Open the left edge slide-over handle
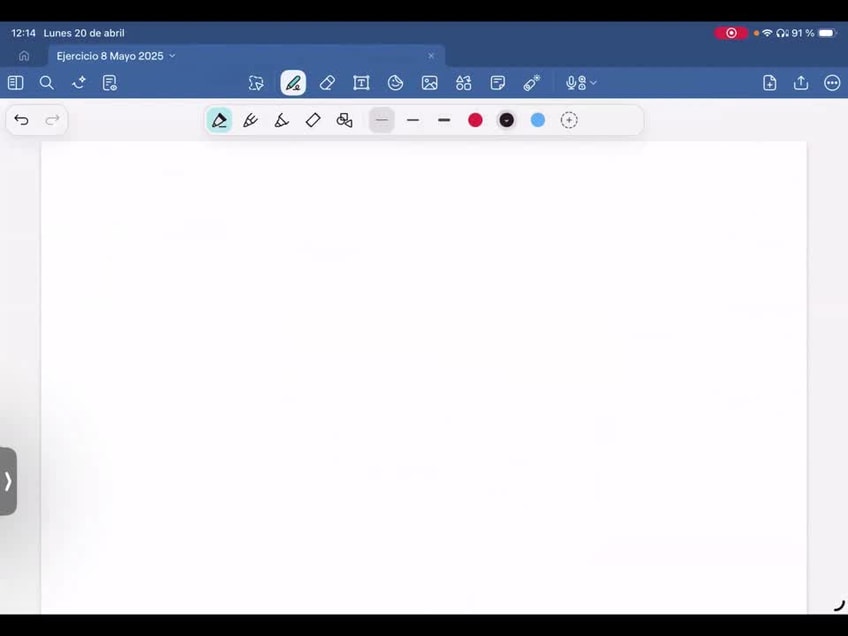Screen dimensions: 848x636 (8, 481)
